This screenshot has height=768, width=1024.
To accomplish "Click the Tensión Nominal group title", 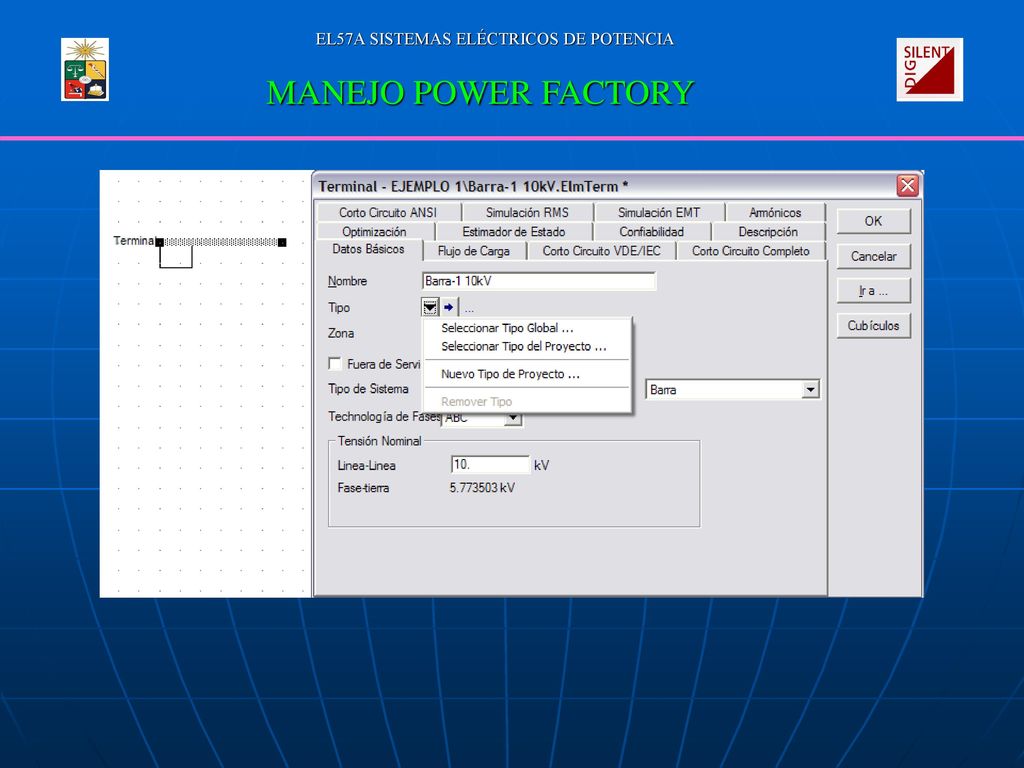I will [379, 441].
